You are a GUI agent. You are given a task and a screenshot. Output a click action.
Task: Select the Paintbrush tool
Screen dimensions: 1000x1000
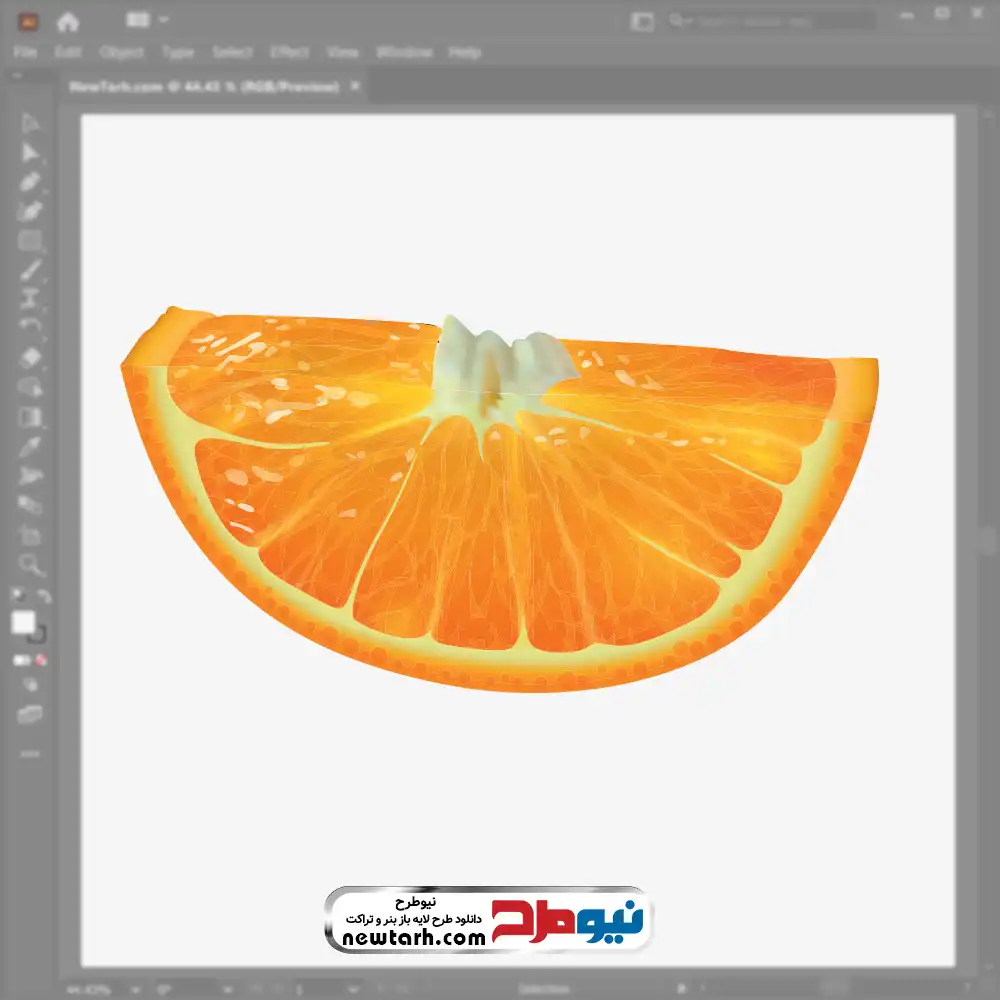pos(30,270)
